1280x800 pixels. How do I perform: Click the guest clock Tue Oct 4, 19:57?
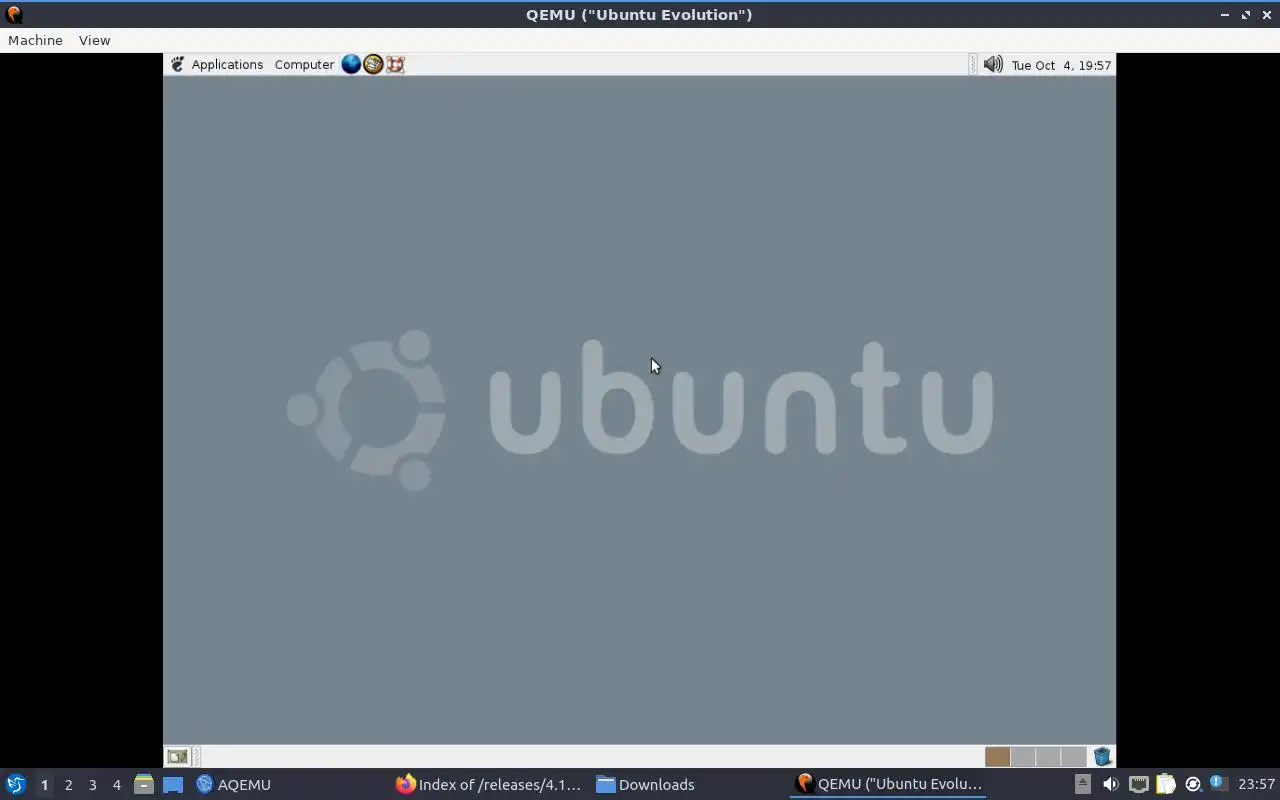tap(1061, 65)
